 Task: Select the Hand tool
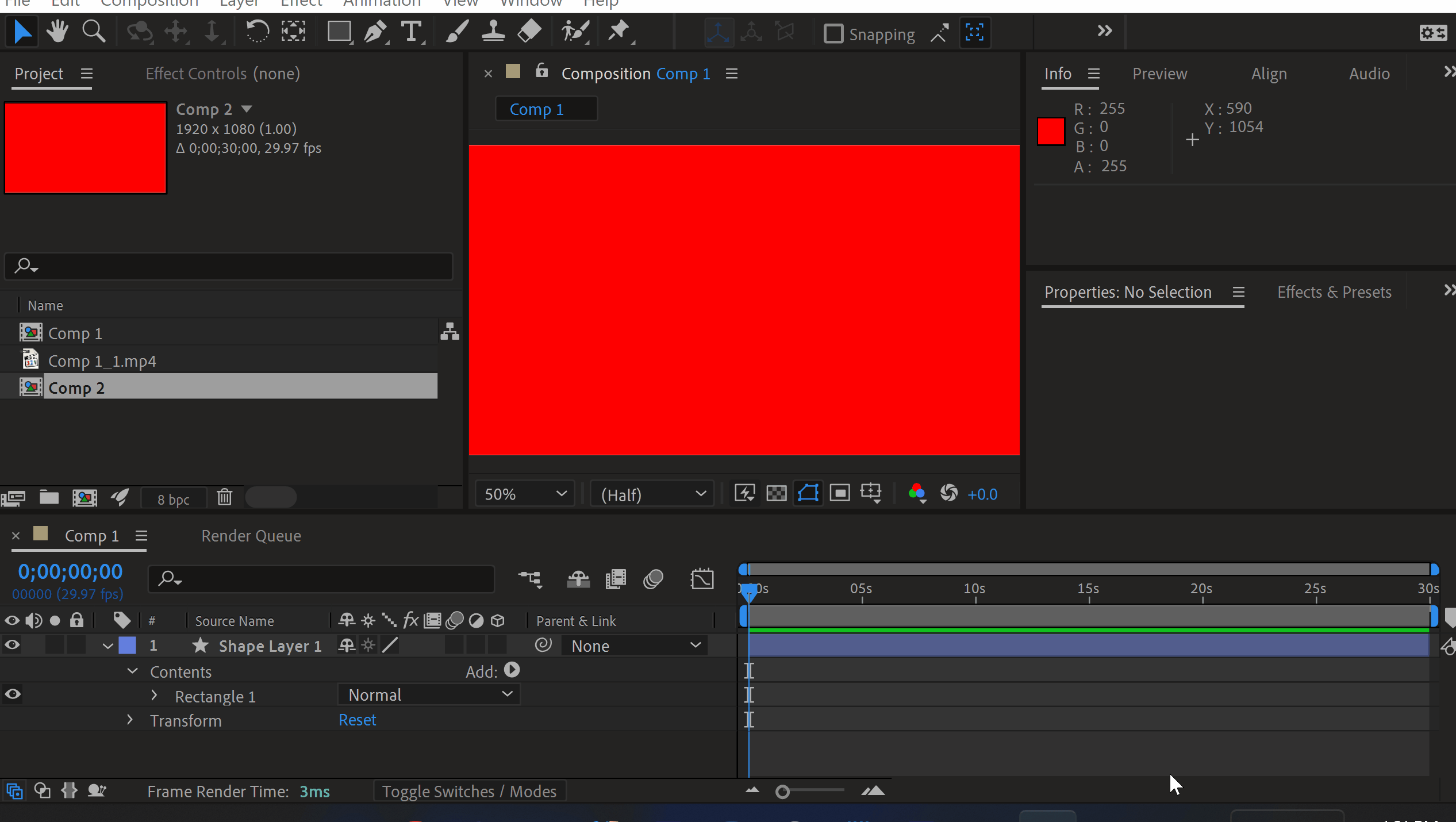click(x=57, y=32)
